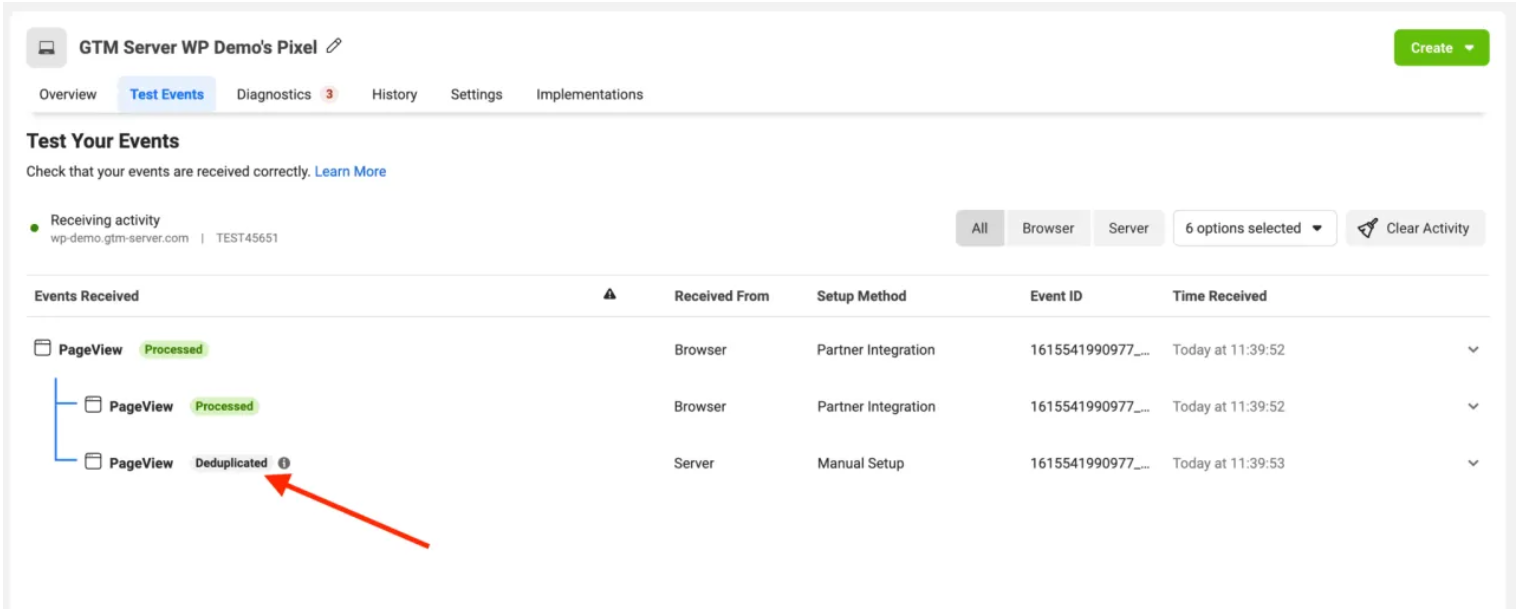Click the Clear Activity button

coord(1414,228)
